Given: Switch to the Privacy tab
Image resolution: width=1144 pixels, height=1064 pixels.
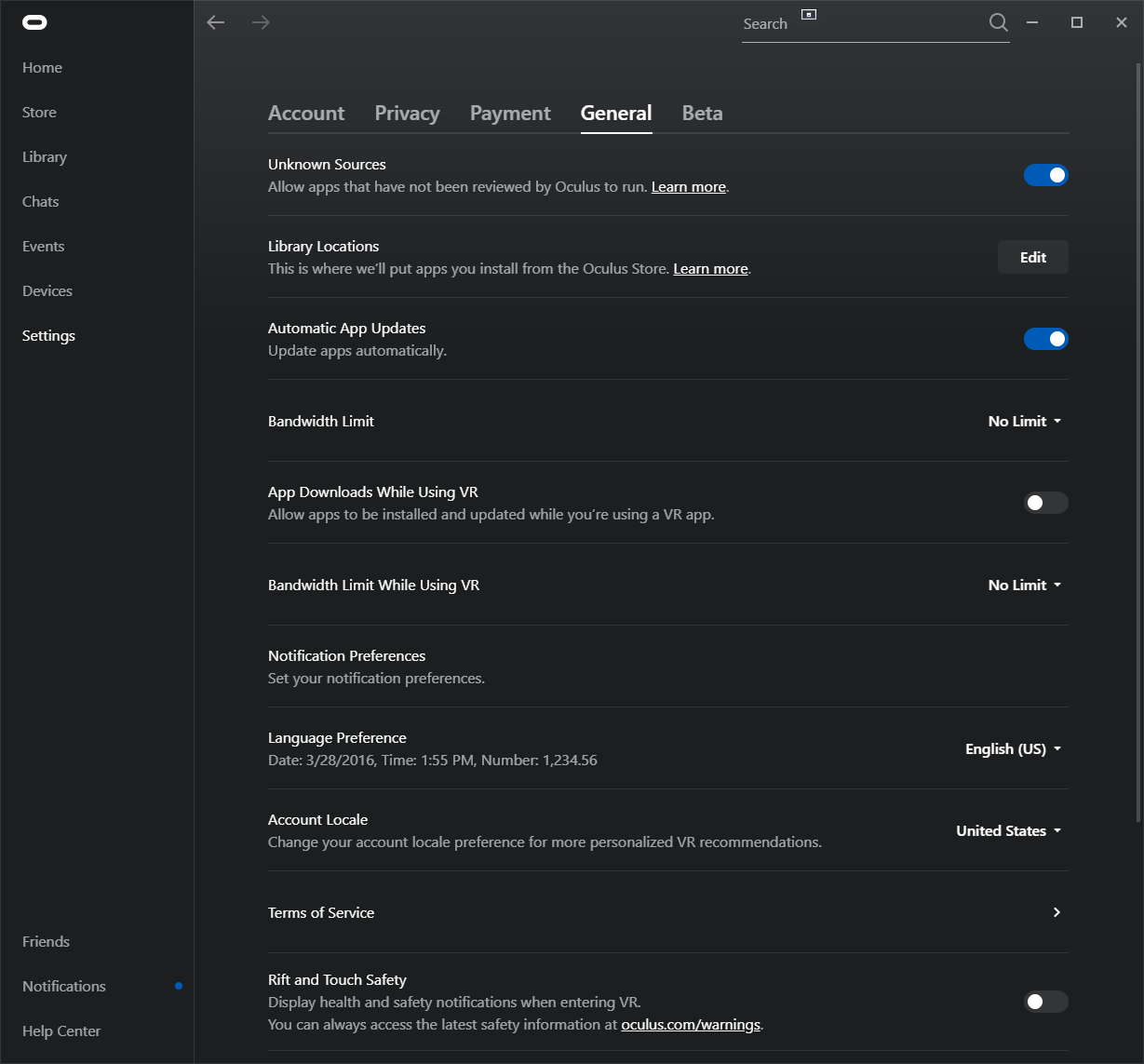Looking at the screenshot, I should pyautogui.click(x=407, y=113).
